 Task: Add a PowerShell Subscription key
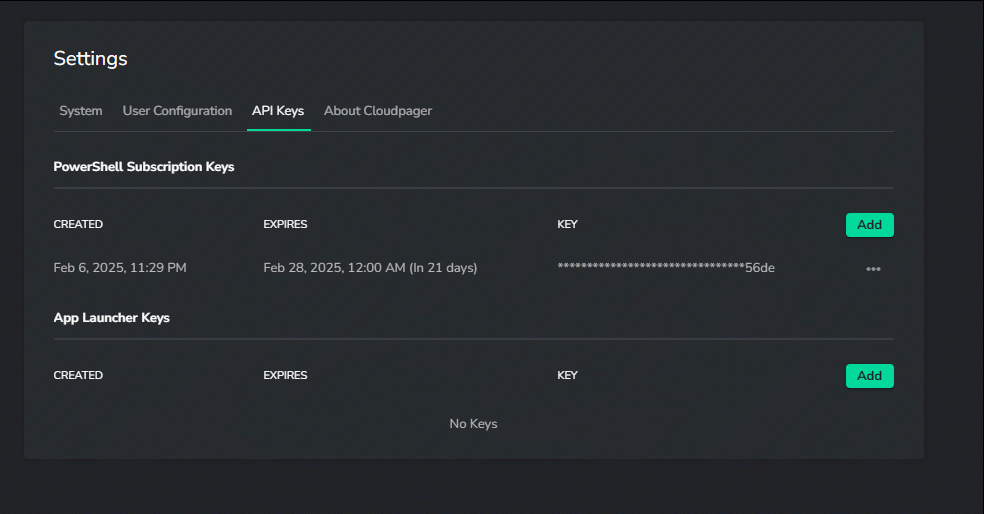point(869,225)
